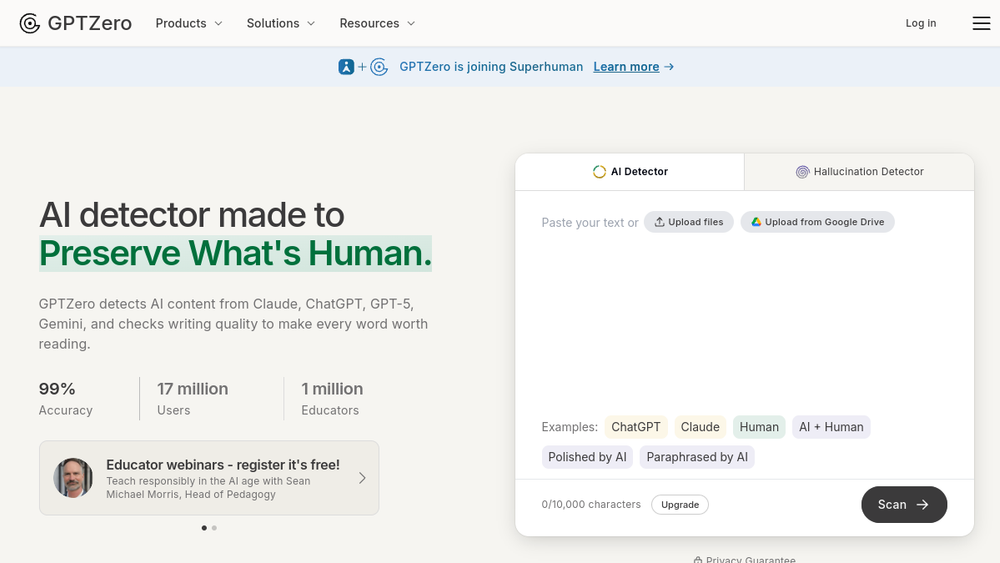Click the Upgrade button
This screenshot has width=1000, height=563.
680,504
